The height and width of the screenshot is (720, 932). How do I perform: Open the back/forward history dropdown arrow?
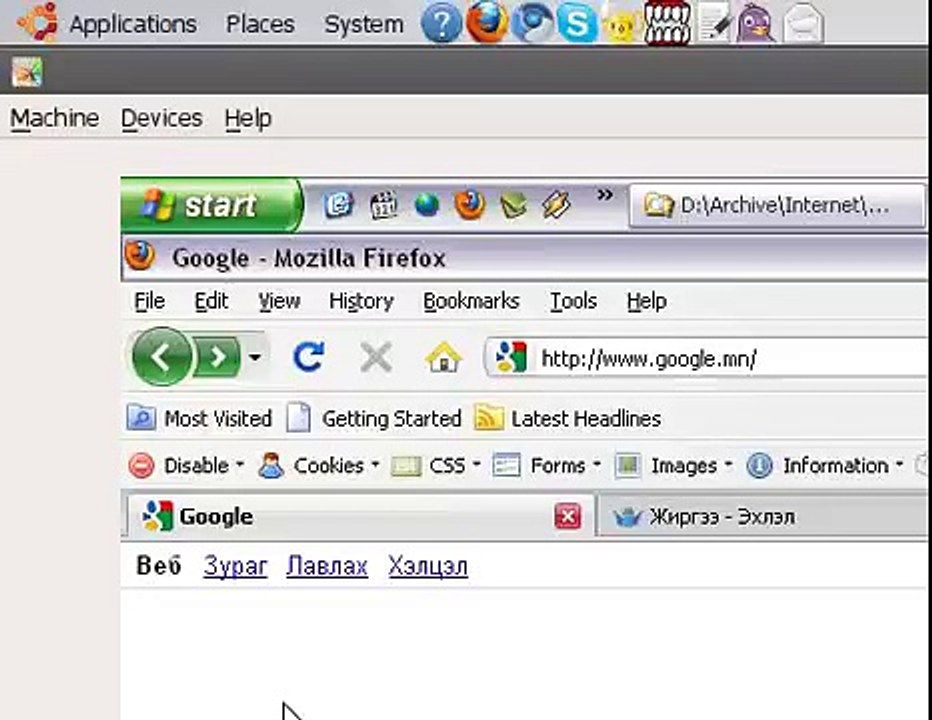pos(255,357)
